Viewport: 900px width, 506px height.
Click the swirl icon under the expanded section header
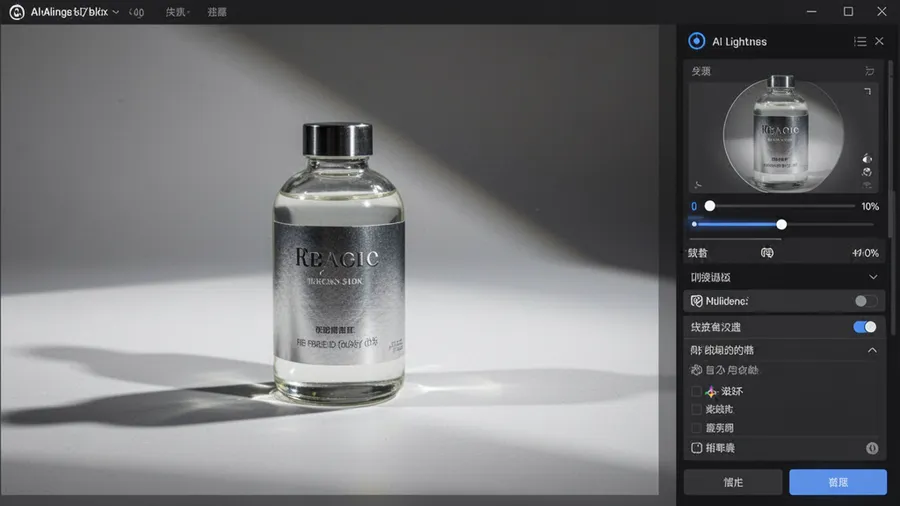pos(696,370)
